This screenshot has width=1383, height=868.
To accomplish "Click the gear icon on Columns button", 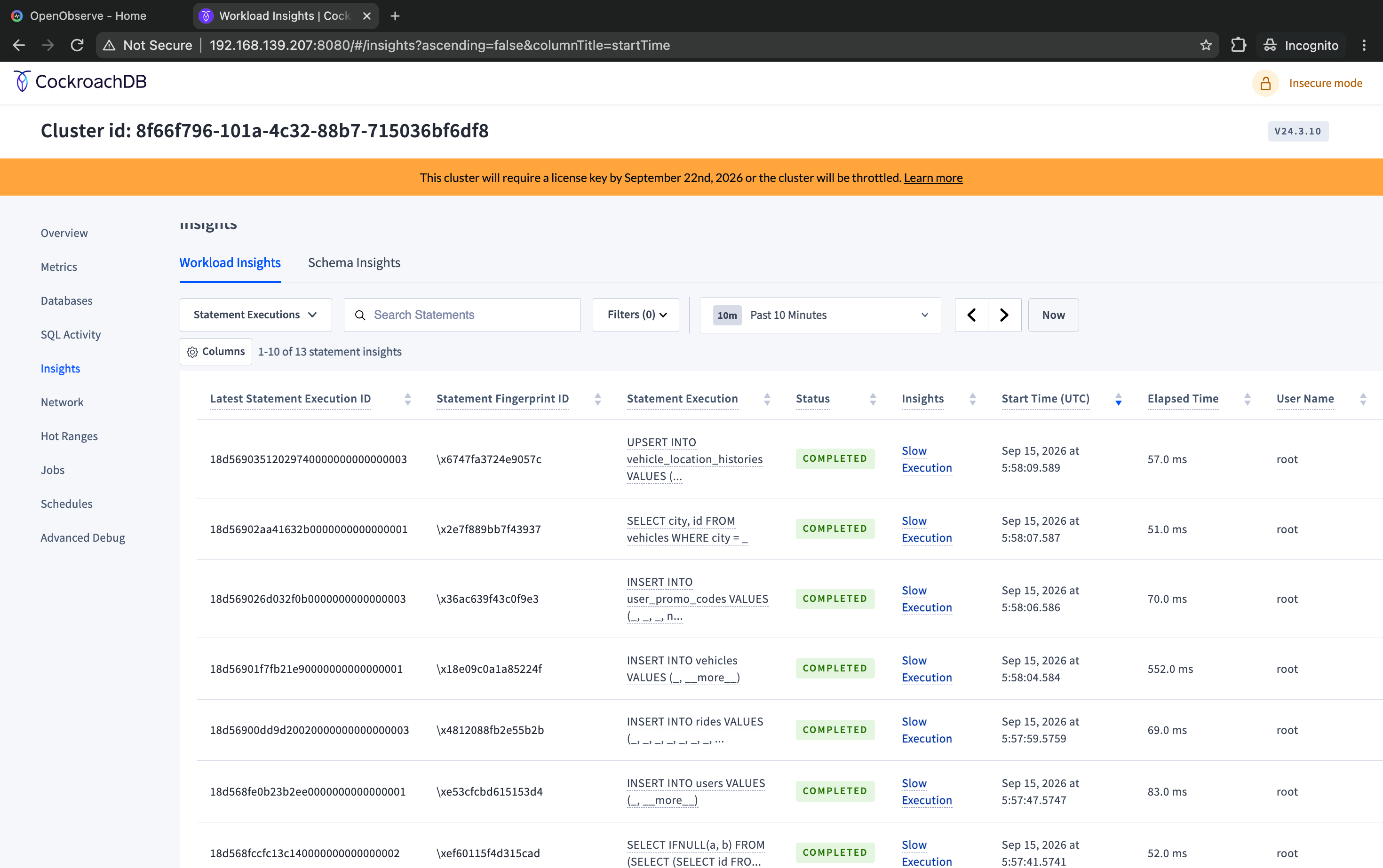I will pos(192,352).
